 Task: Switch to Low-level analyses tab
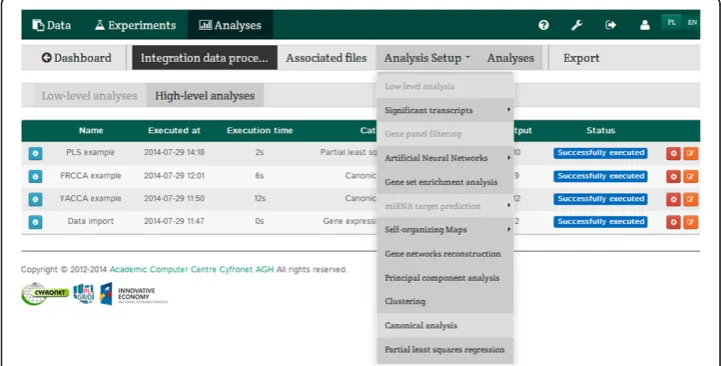pos(90,96)
